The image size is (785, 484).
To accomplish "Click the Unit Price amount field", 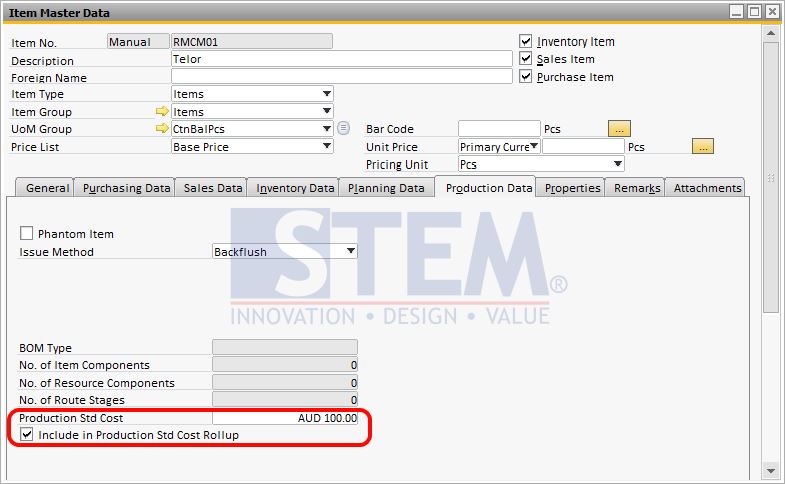I will [x=583, y=147].
